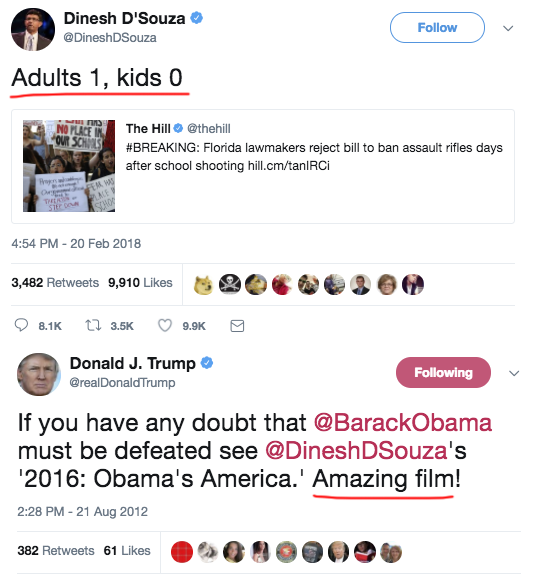The width and height of the screenshot is (540, 576).
Task: View the 382 Retweets on Trump's tweet
Action: click(x=56, y=551)
